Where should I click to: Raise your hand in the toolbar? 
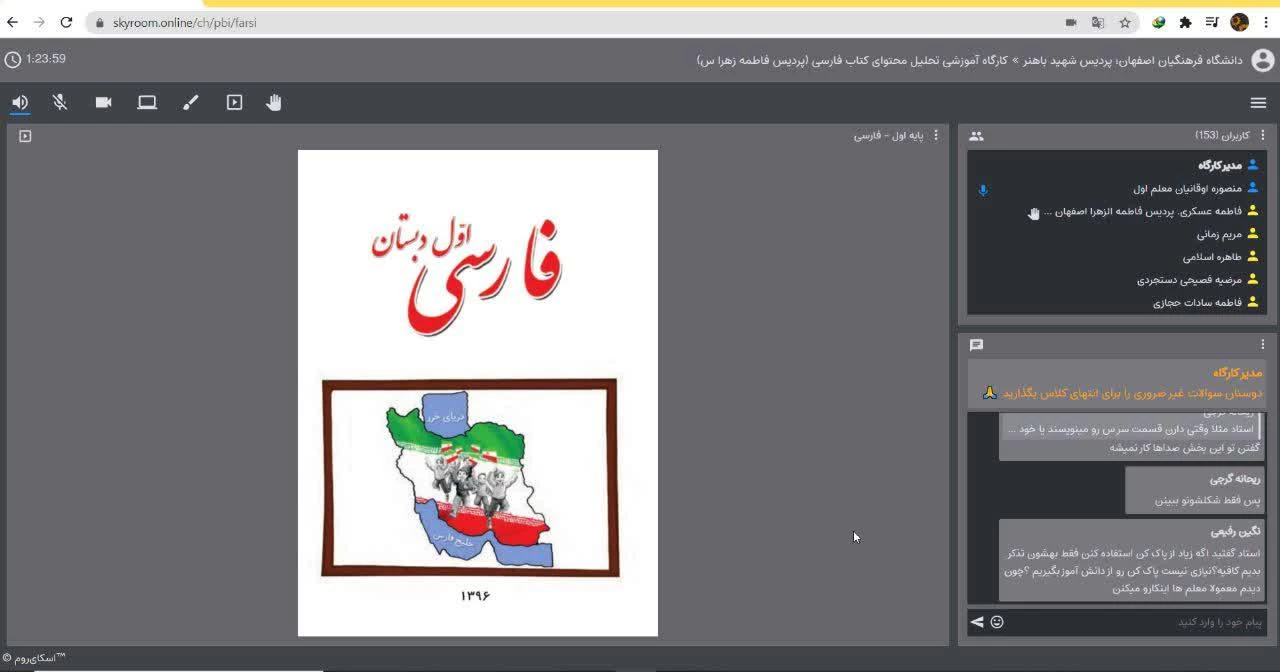[x=274, y=102]
